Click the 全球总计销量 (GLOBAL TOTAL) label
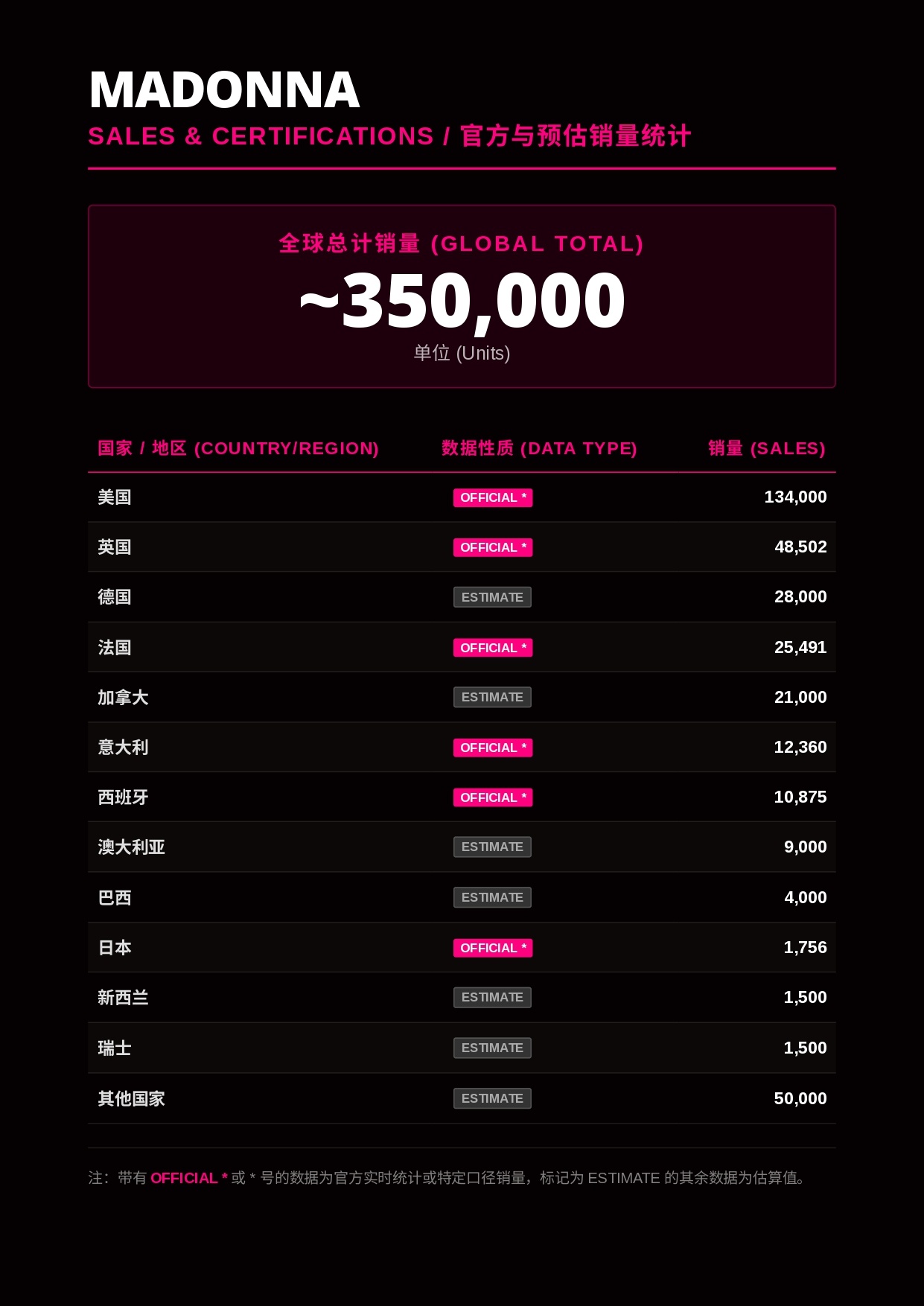This screenshot has width=924, height=1306. point(462,243)
